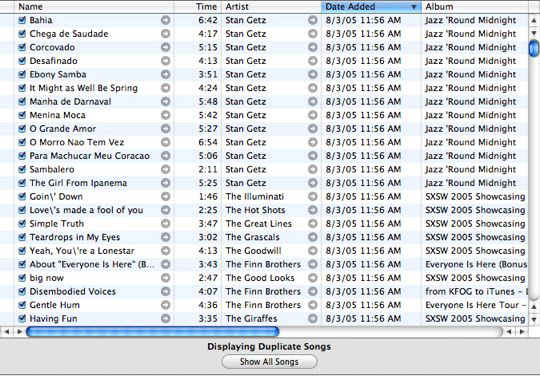Click the artist arrow in the O Morro Nao Tem Vez row
Screen dimensions: 540x376
tap(313, 142)
